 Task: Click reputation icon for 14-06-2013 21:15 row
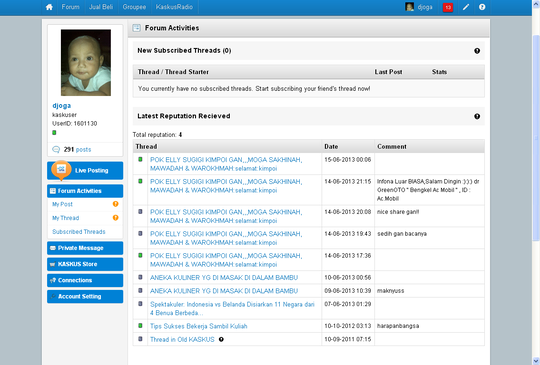140,181
